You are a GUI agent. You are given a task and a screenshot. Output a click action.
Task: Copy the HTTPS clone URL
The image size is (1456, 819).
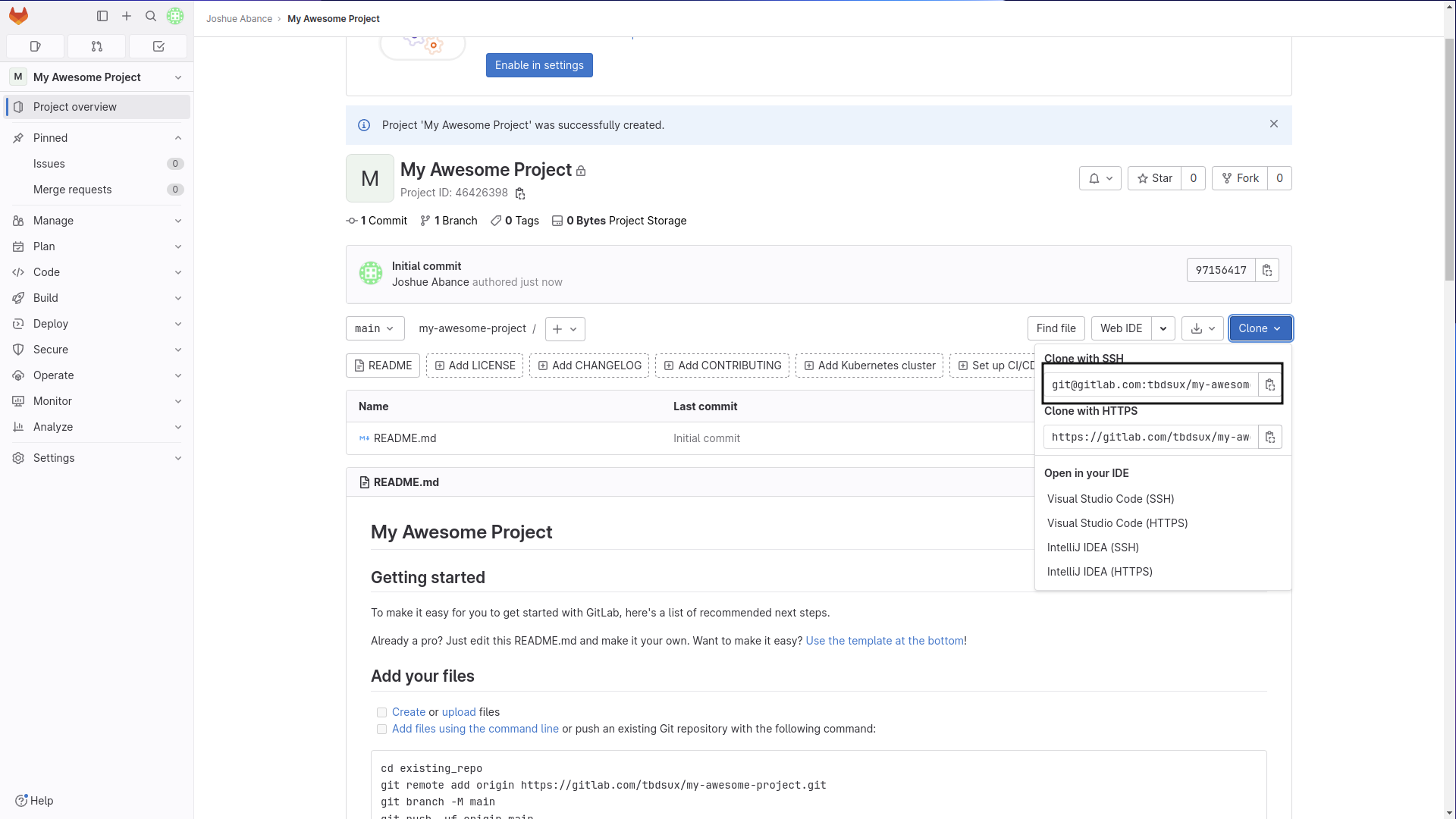coord(1270,438)
